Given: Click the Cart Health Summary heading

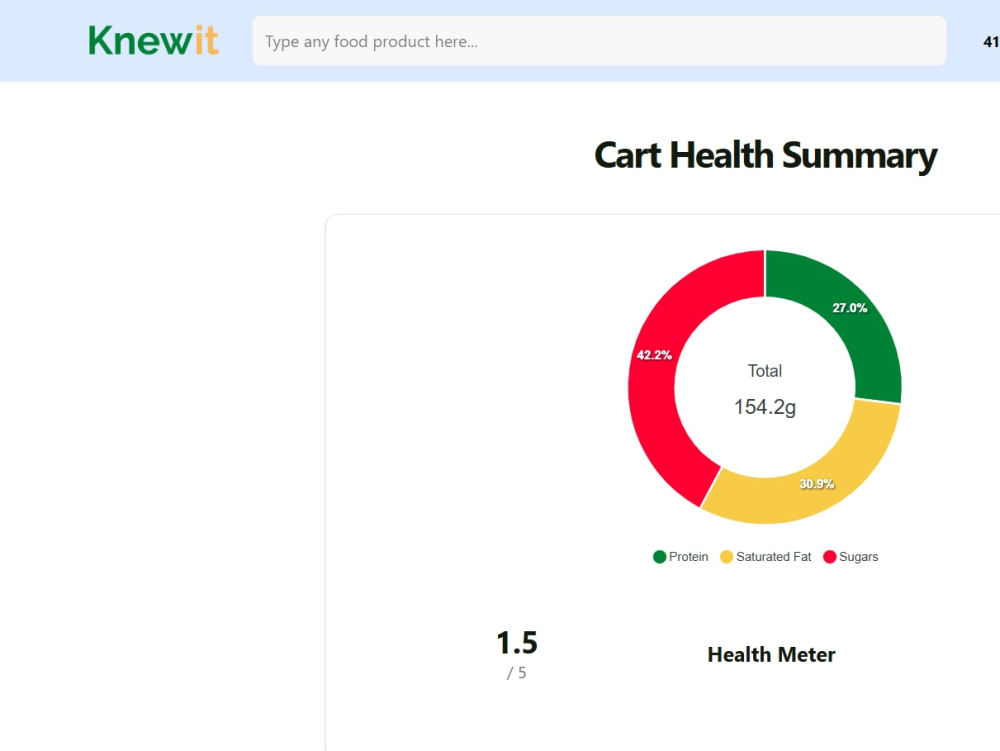Looking at the screenshot, I should point(765,156).
